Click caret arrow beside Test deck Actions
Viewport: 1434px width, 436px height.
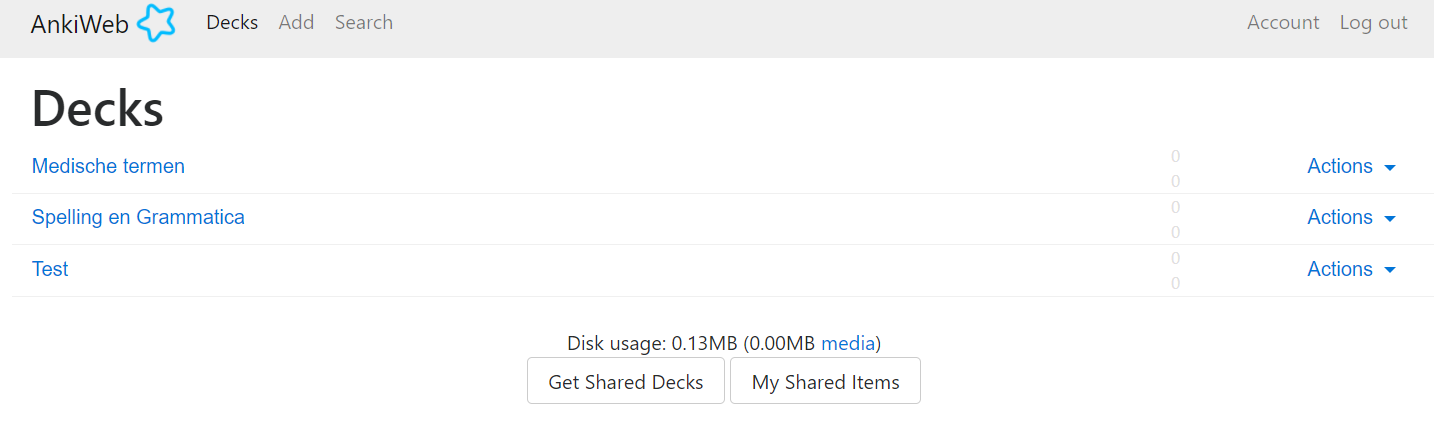tap(1390, 270)
